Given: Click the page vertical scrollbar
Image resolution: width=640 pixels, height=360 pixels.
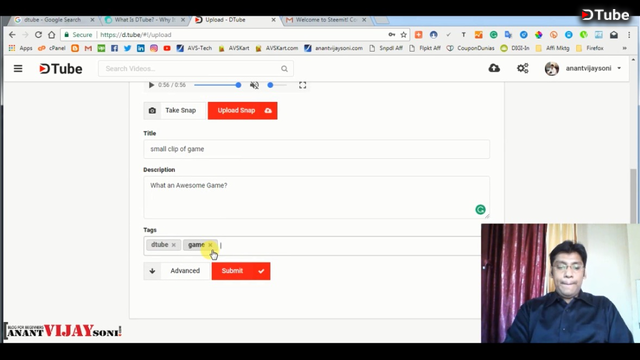Looking at the screenshot, I should (633, 196).
